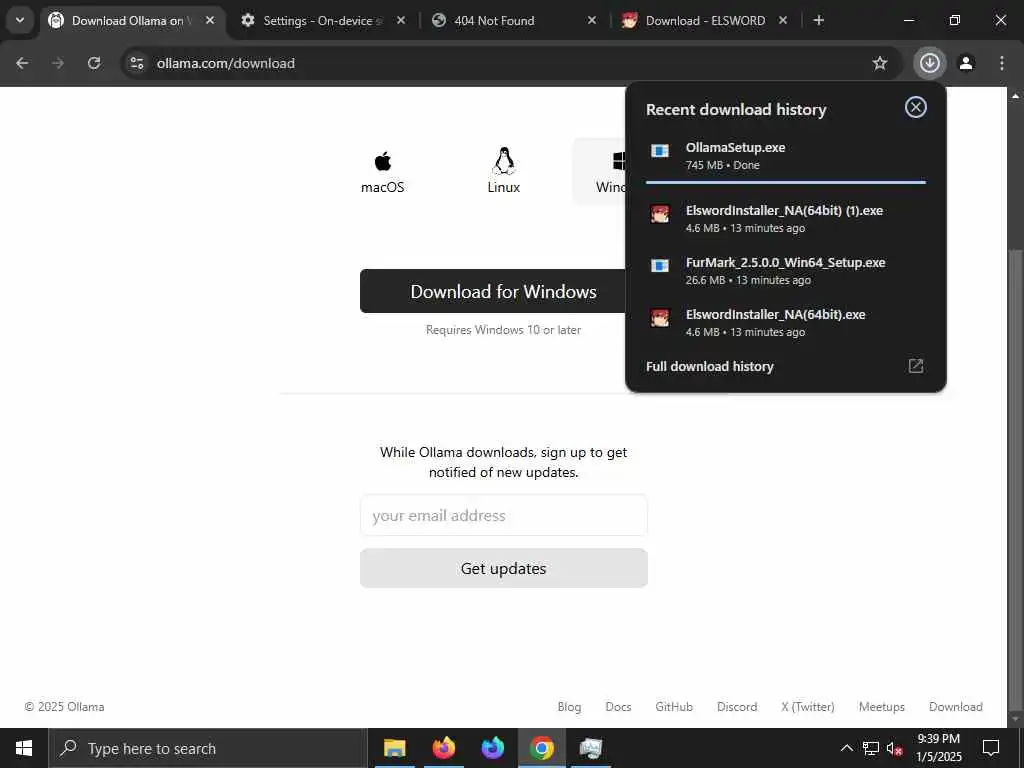
Task: Close the Download Ollama tab
Action: (x=210, y=20)
